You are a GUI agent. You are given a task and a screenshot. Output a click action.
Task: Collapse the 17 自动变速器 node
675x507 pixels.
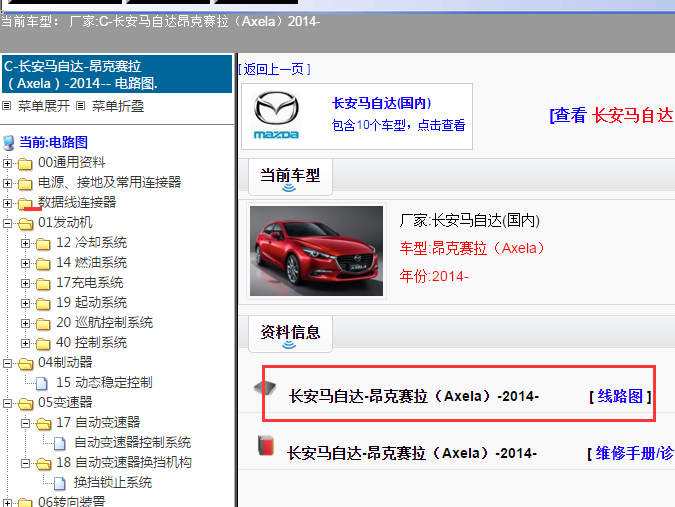[25, 424]
